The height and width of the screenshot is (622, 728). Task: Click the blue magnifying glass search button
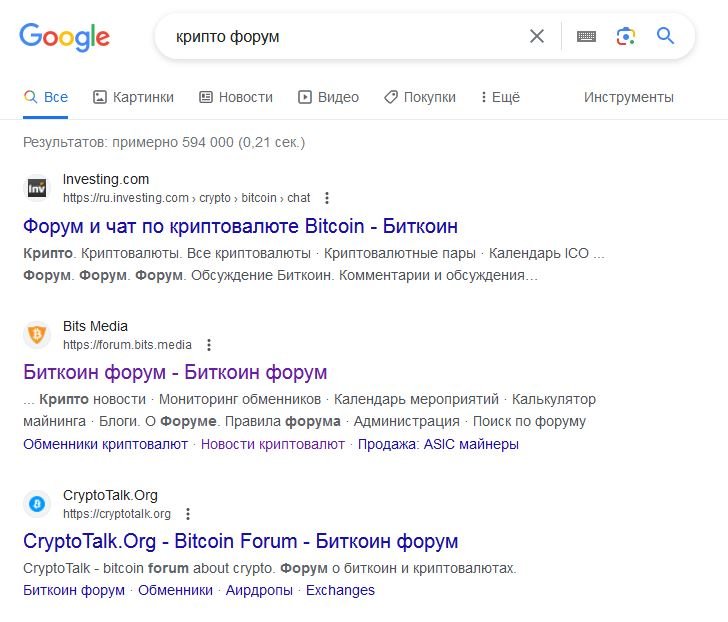click(665, 36)
